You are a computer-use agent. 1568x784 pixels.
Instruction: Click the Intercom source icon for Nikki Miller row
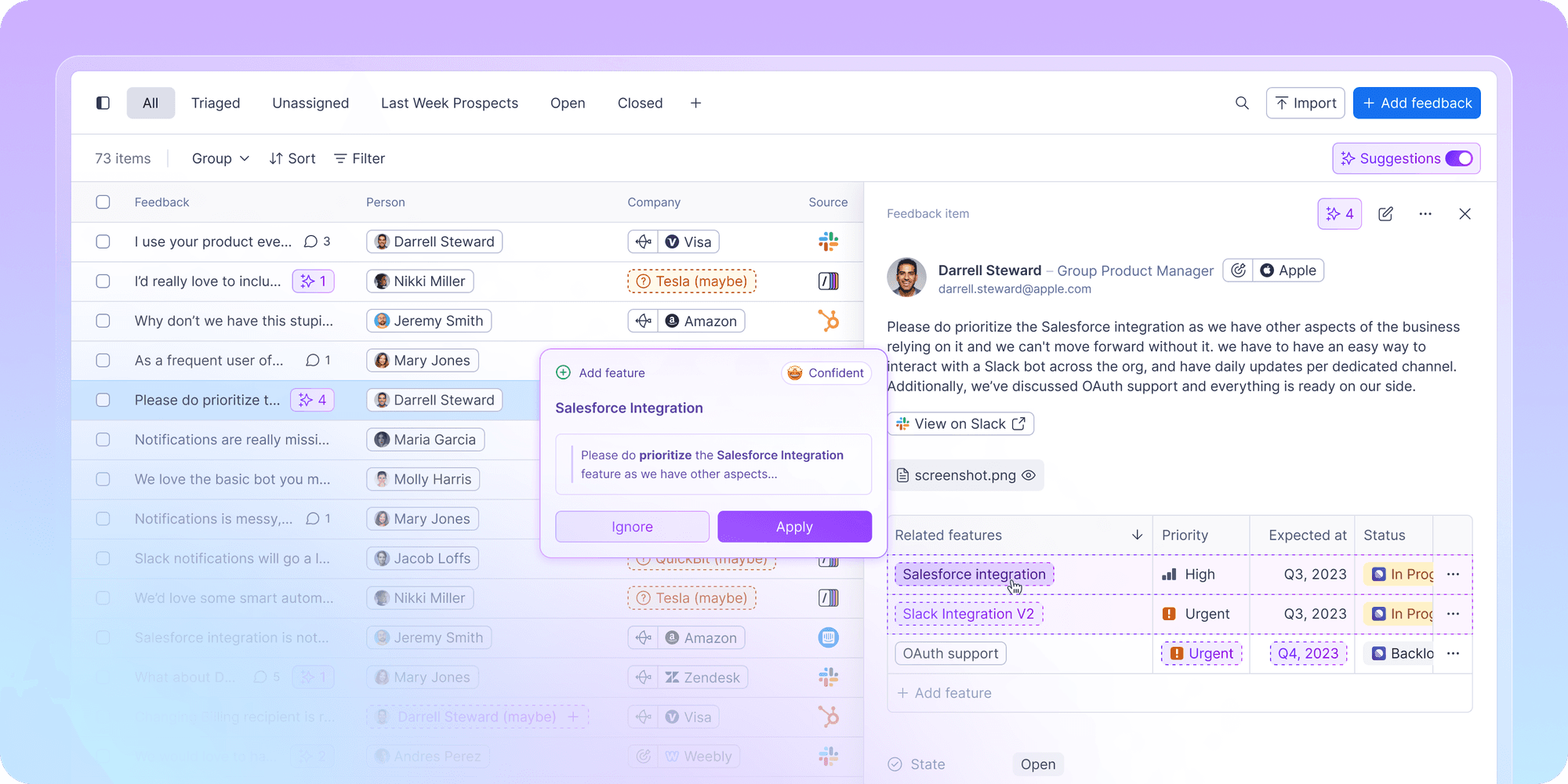tap(828, 281)
